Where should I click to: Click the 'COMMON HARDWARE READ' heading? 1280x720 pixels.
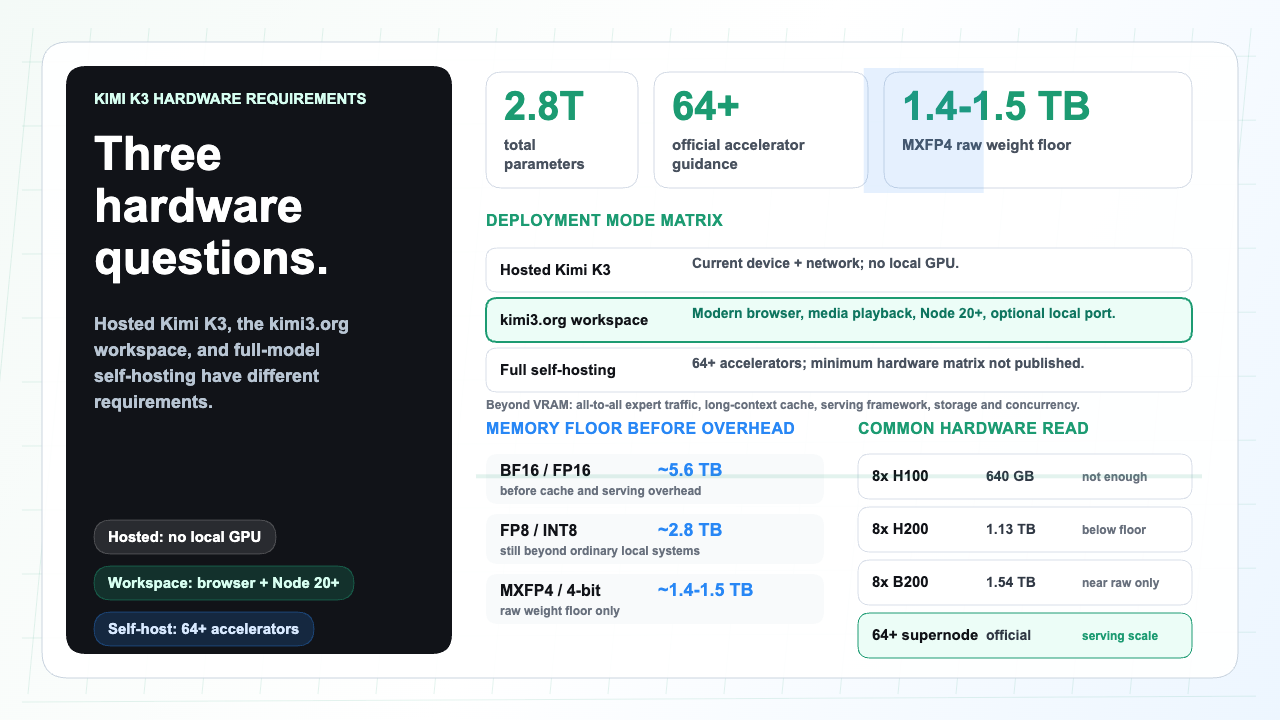click(x=973, y=428)
